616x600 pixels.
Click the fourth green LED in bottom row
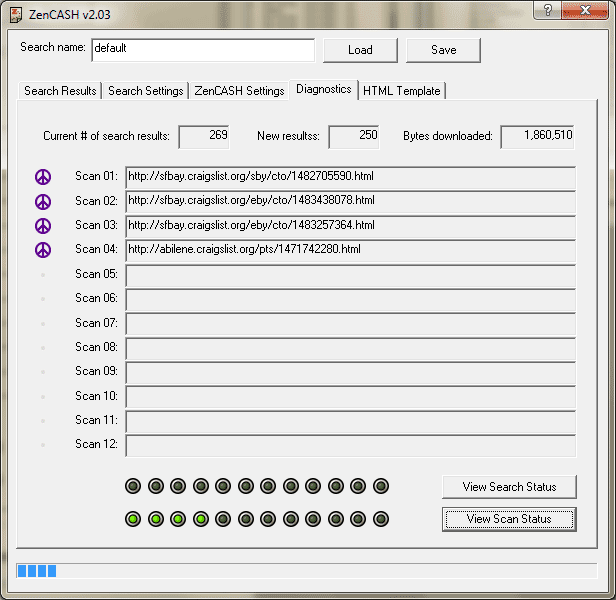pos(201,519)
